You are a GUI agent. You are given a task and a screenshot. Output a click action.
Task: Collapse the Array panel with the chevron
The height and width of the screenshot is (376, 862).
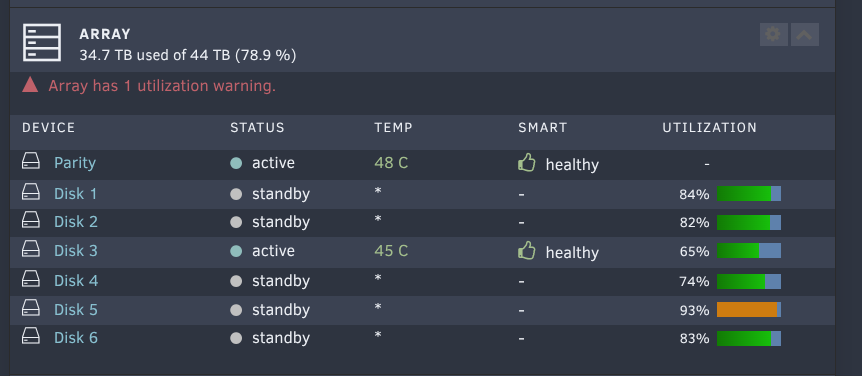[805, 35]
